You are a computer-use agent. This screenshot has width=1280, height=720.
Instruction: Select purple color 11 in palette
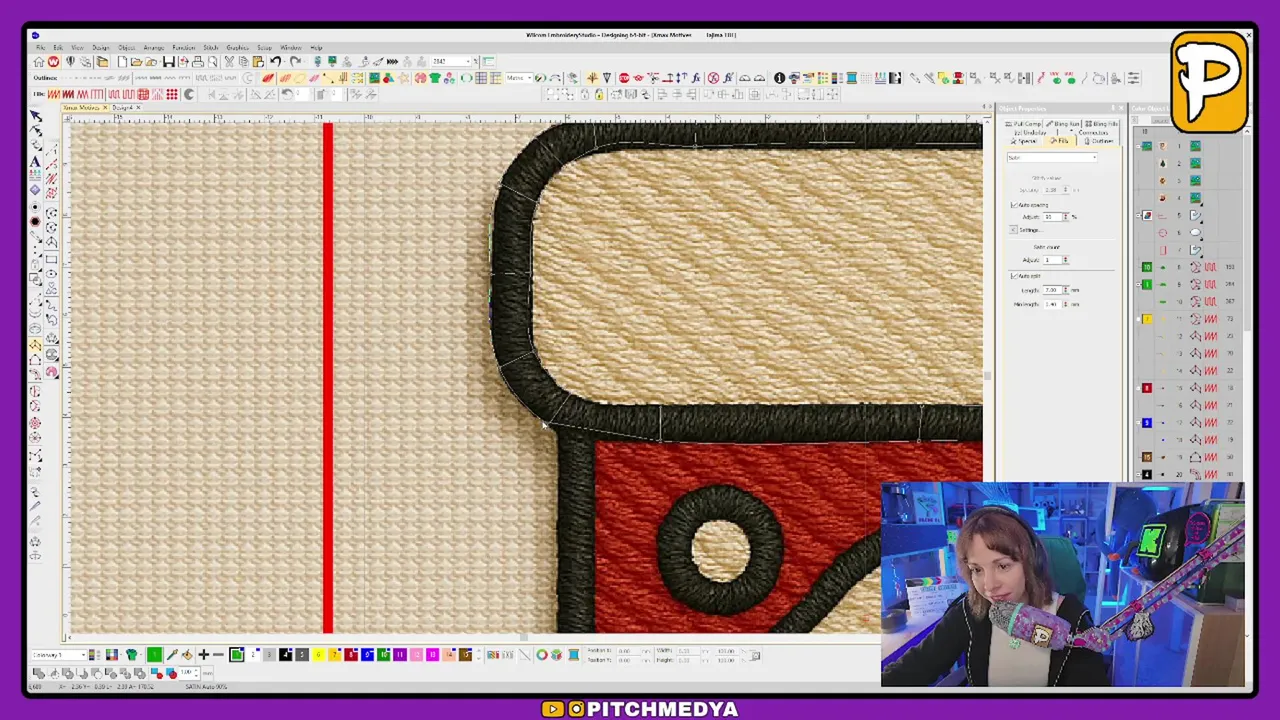tap(400, 655)
